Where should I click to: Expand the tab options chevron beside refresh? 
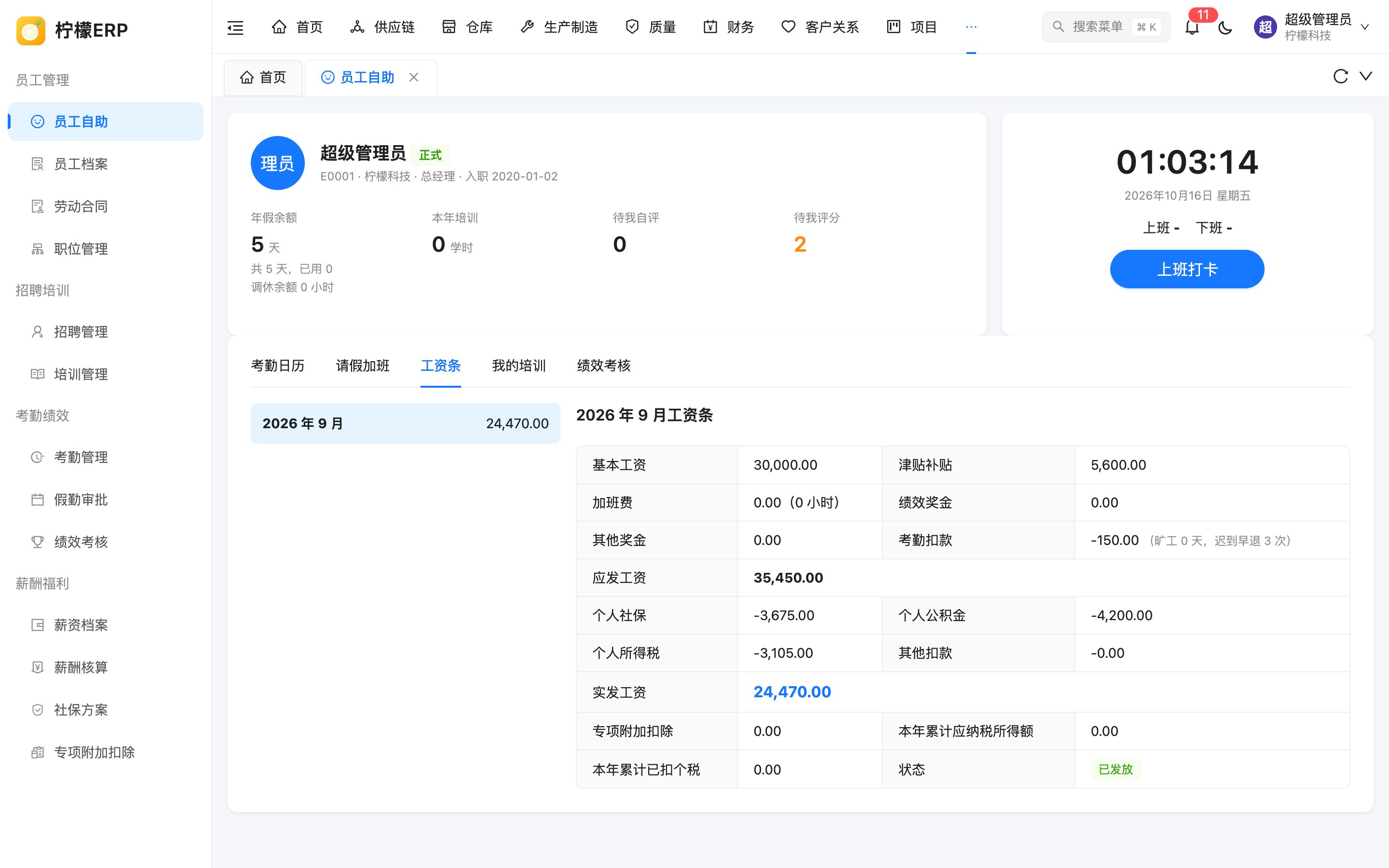pos(1366,76)
